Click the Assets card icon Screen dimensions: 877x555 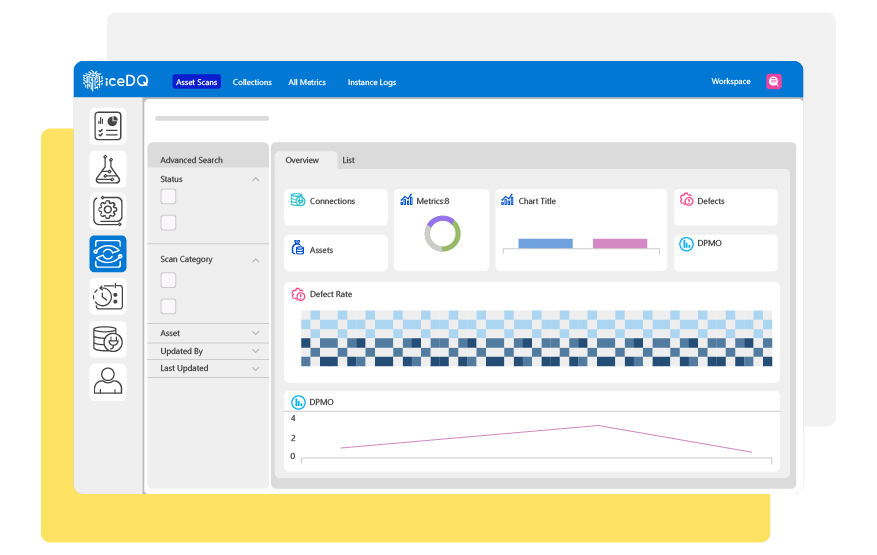click(x=298, y=247)
